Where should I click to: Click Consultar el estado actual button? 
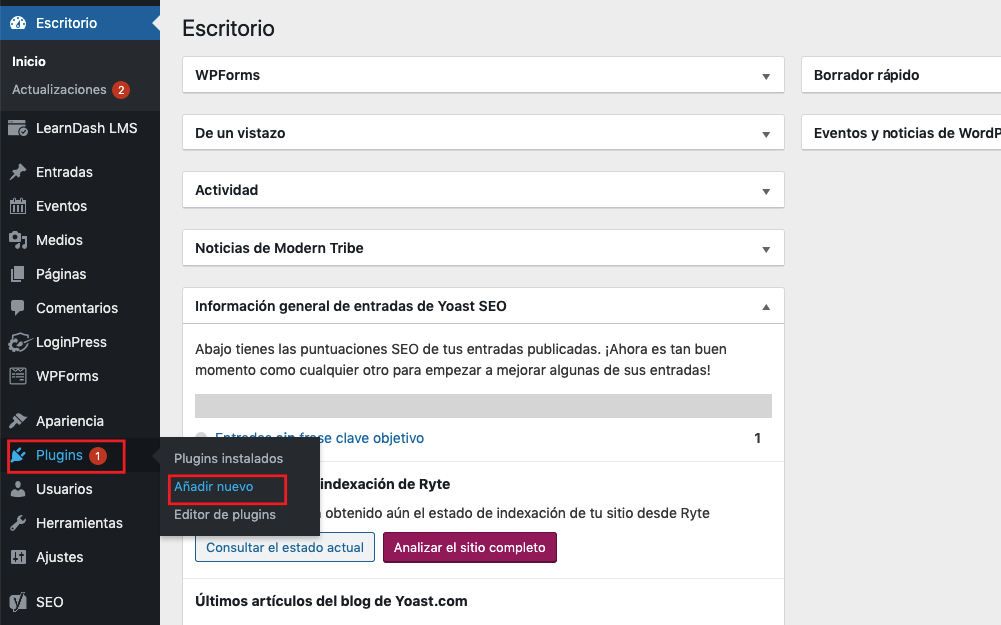pos(285,547)
